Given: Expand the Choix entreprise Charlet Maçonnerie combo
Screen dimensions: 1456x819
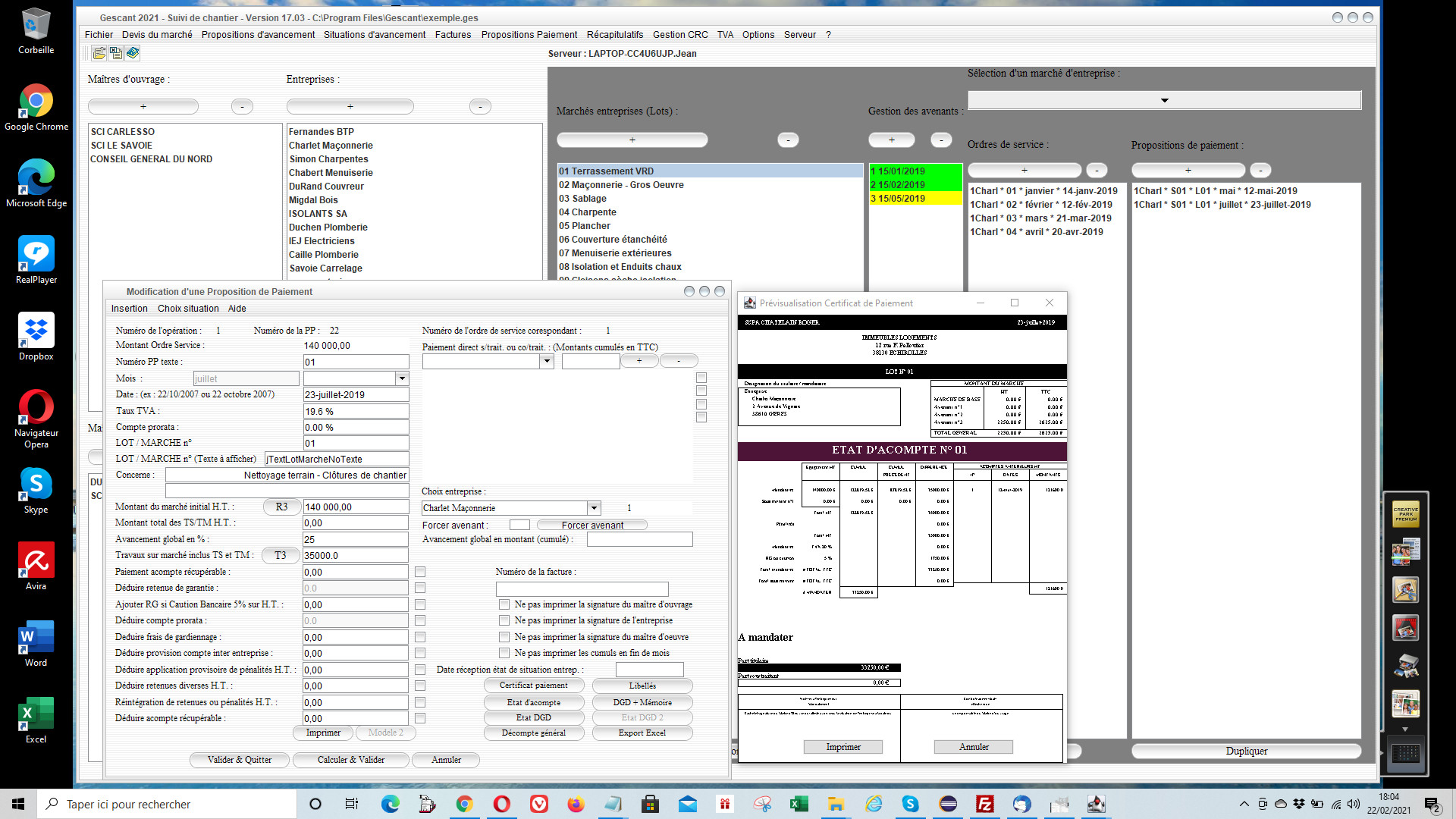Looking at the screenshot, I should point(595,508).
